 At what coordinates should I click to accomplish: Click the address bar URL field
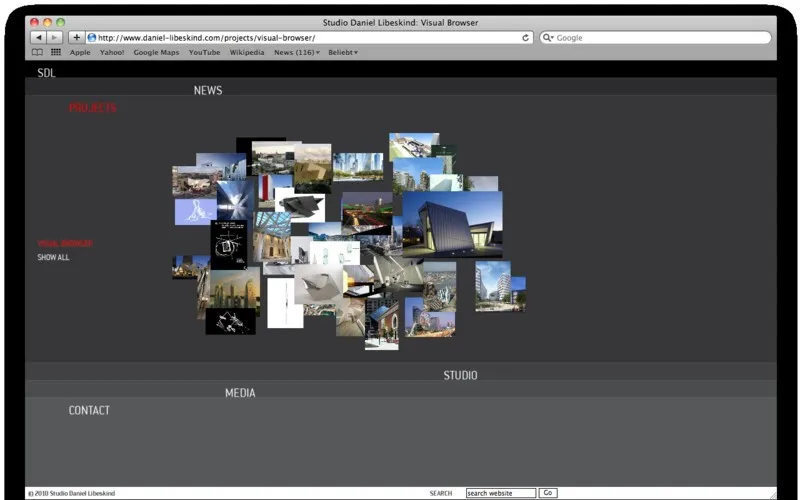click(x=309, y=38)
